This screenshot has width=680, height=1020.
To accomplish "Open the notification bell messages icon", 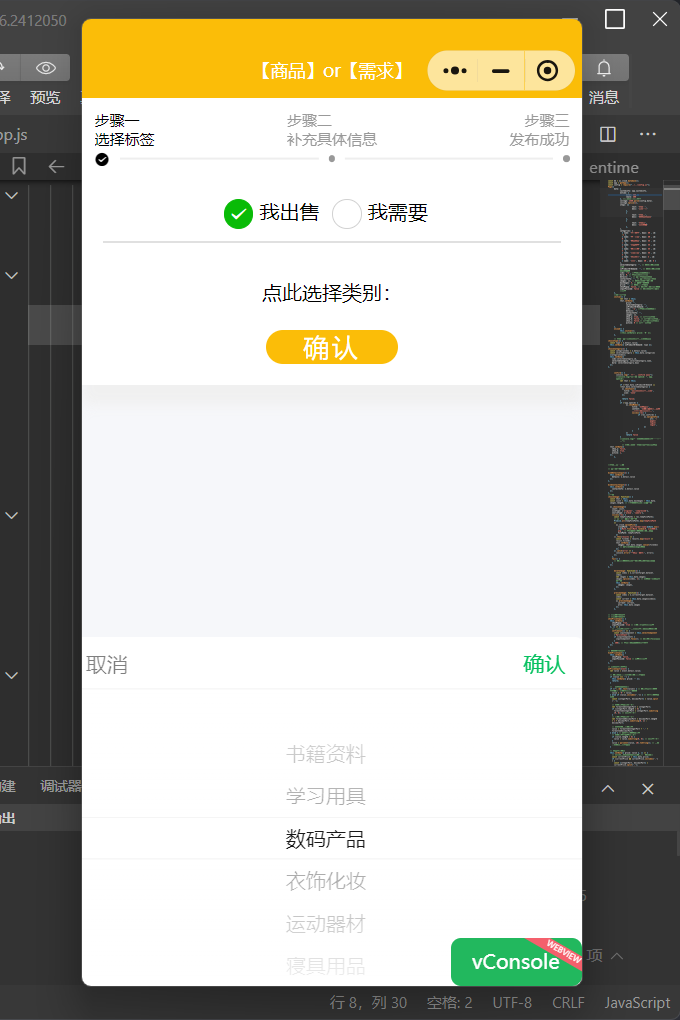I will click(x=604, y=68).
